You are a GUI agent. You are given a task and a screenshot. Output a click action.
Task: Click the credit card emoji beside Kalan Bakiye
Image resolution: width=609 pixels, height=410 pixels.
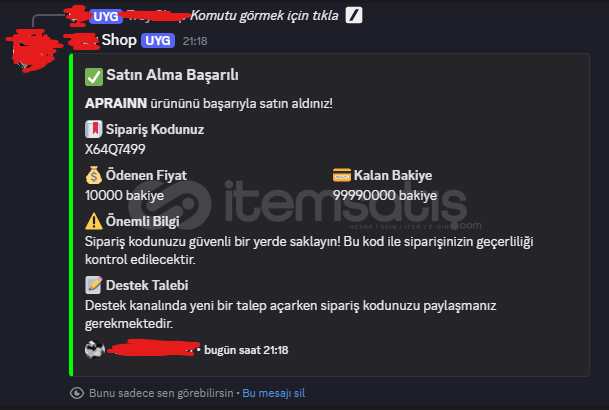pos(342,175)
